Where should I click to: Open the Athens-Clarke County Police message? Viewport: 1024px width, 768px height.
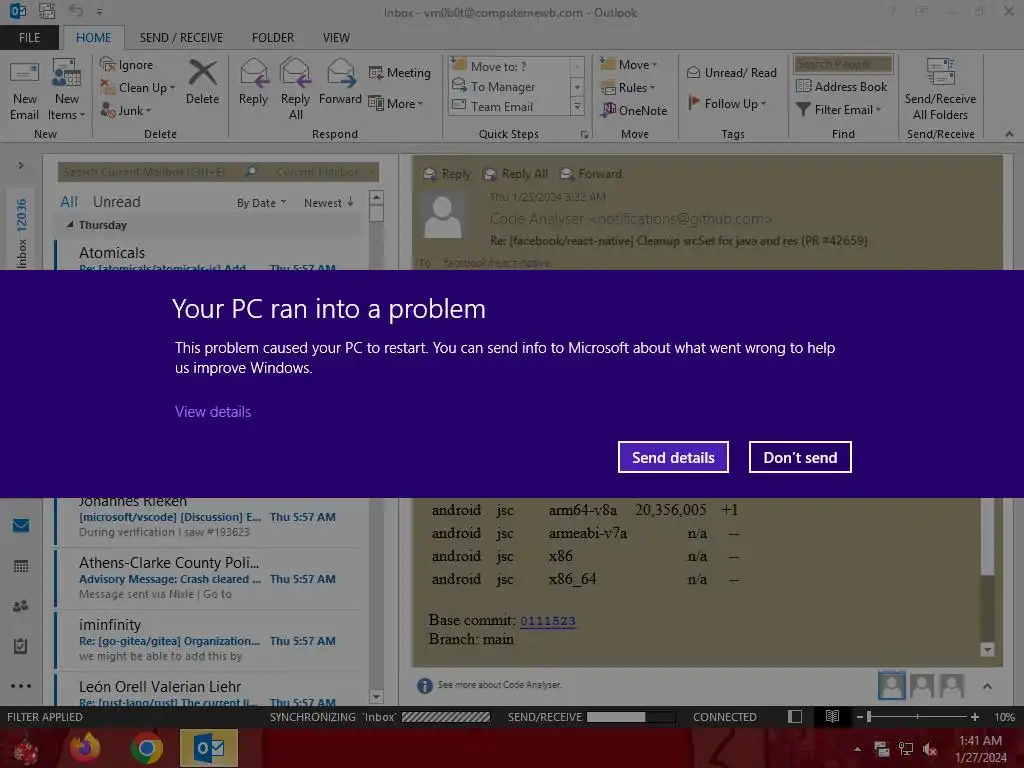(209, 579)
